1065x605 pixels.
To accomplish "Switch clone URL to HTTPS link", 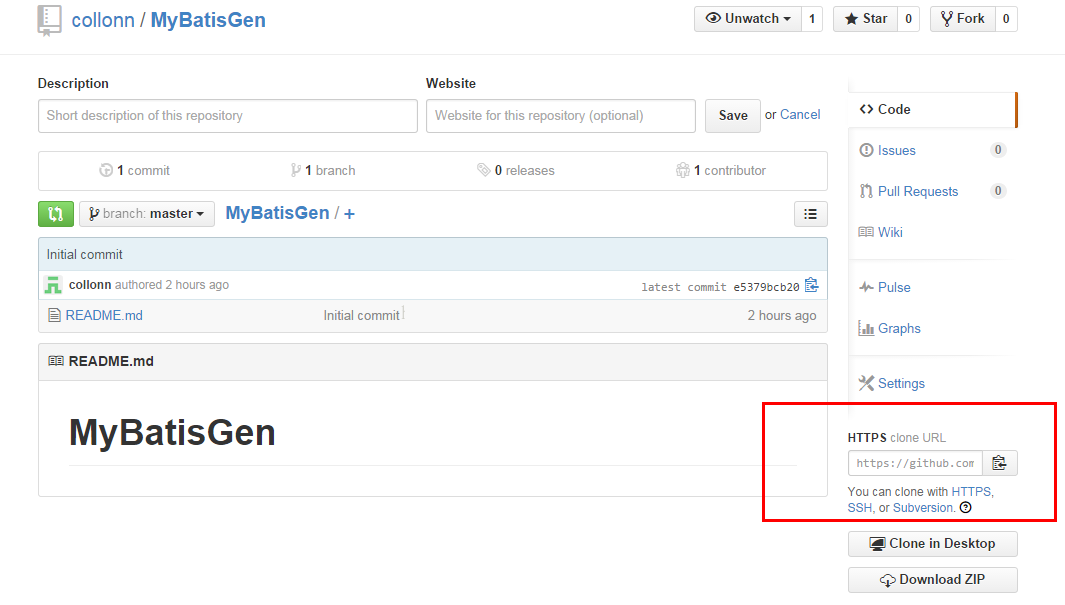I will pyautogui.click(x=971, y=492).
